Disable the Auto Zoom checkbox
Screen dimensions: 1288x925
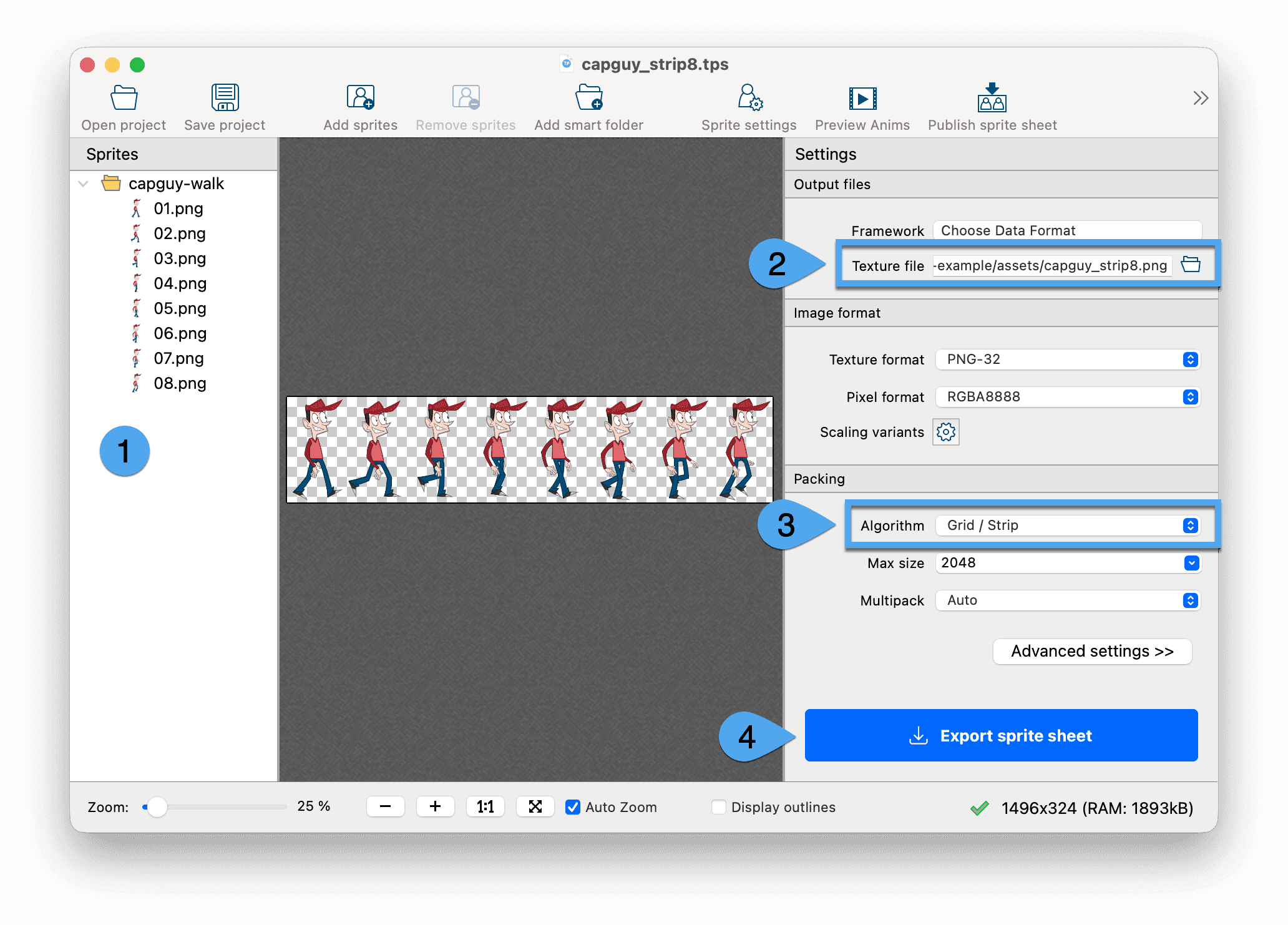coord(572,807)
